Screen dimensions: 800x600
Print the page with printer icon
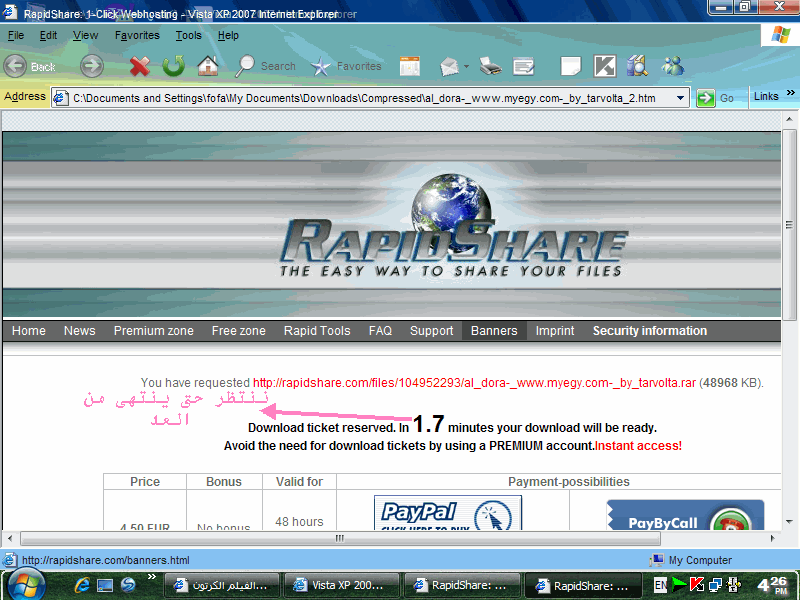(490, 66)
